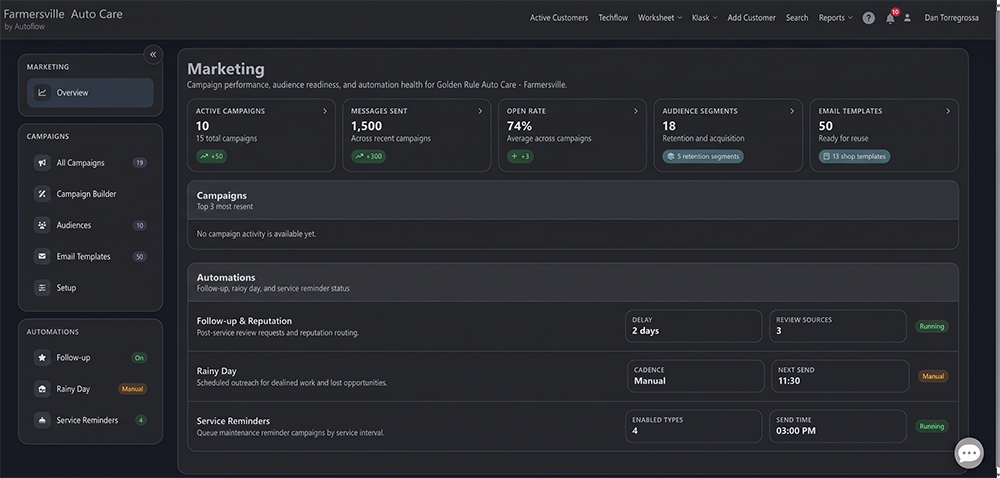Open the Worksheet dropdown menu
Image resolution: width=1000 pixels, height=478 pixels.
(659, 18)
